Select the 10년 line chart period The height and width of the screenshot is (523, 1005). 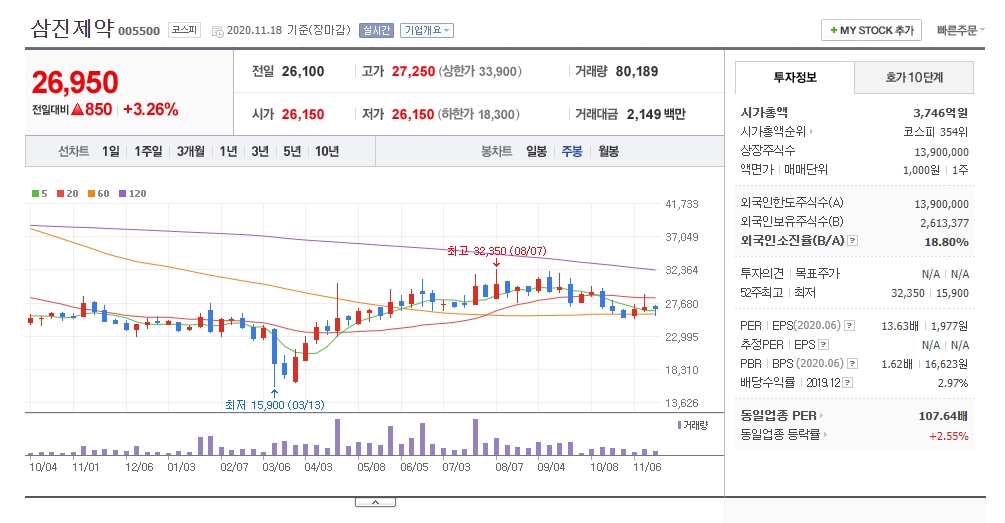327,151
